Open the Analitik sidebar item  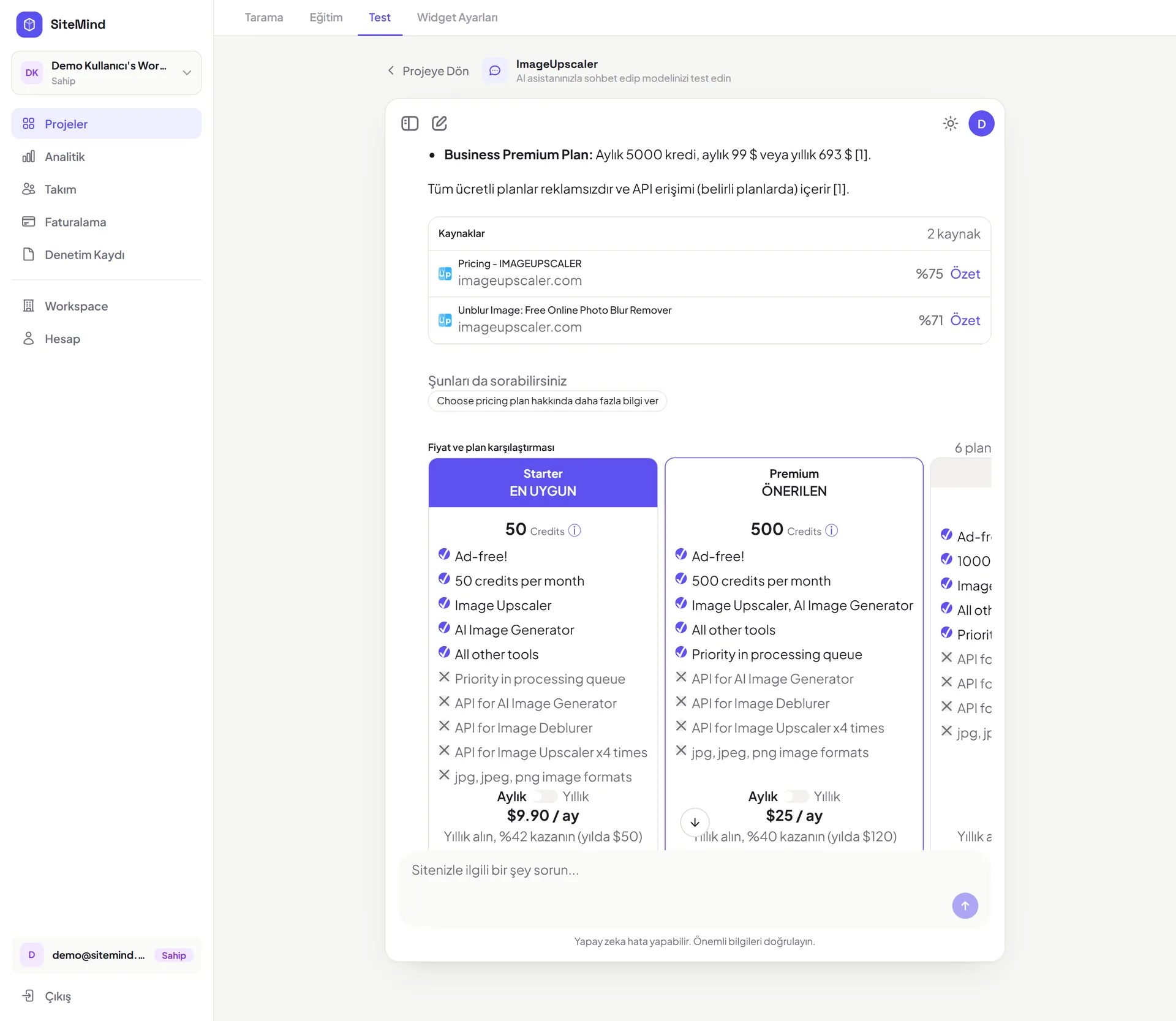click(107, 157)
